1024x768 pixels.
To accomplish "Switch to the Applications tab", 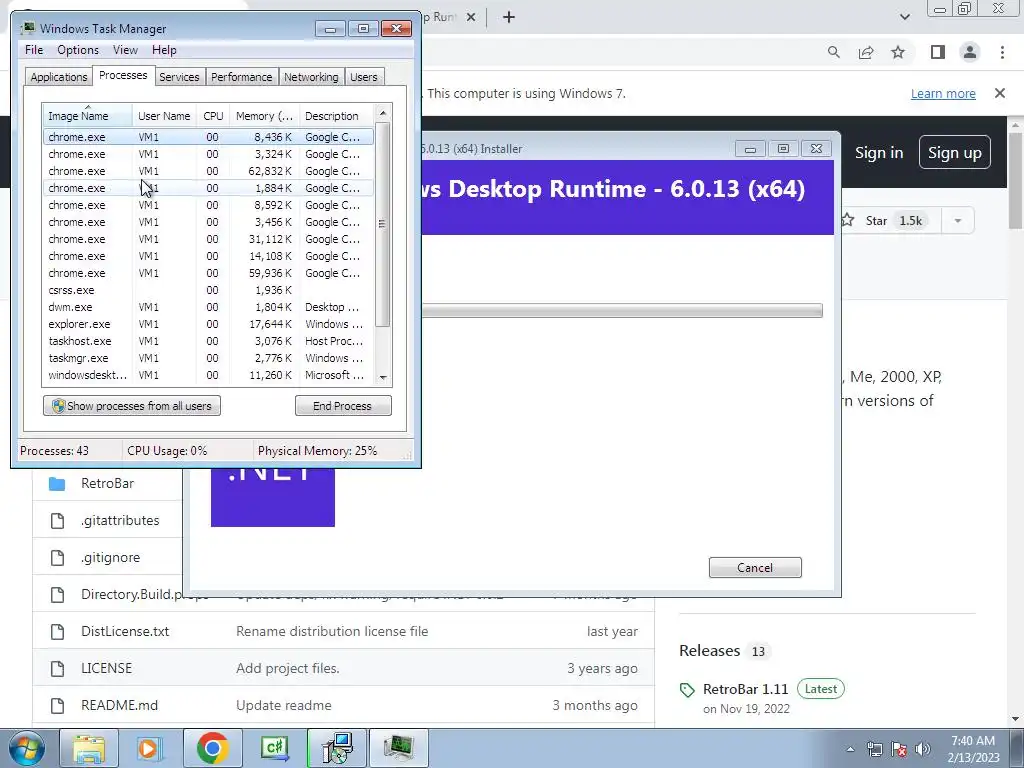I will pyautogui.click(x=59, y=77).
